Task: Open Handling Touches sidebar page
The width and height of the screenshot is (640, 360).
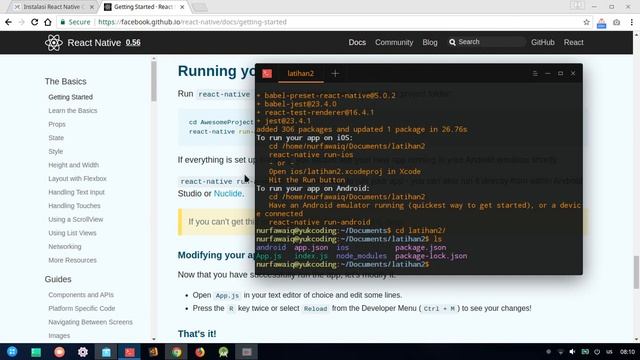Action: tap(74, 206)
